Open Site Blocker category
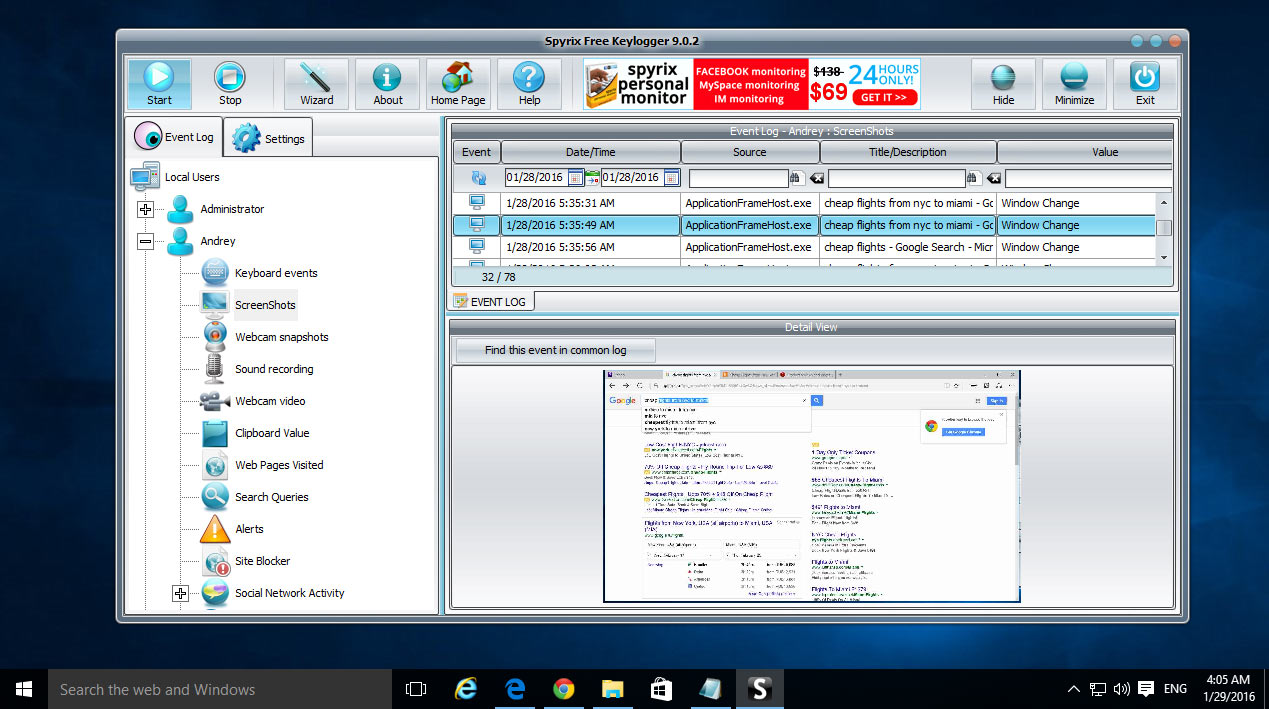The image size is (1269, 709). pyautogui.click(x=262, y=561)
